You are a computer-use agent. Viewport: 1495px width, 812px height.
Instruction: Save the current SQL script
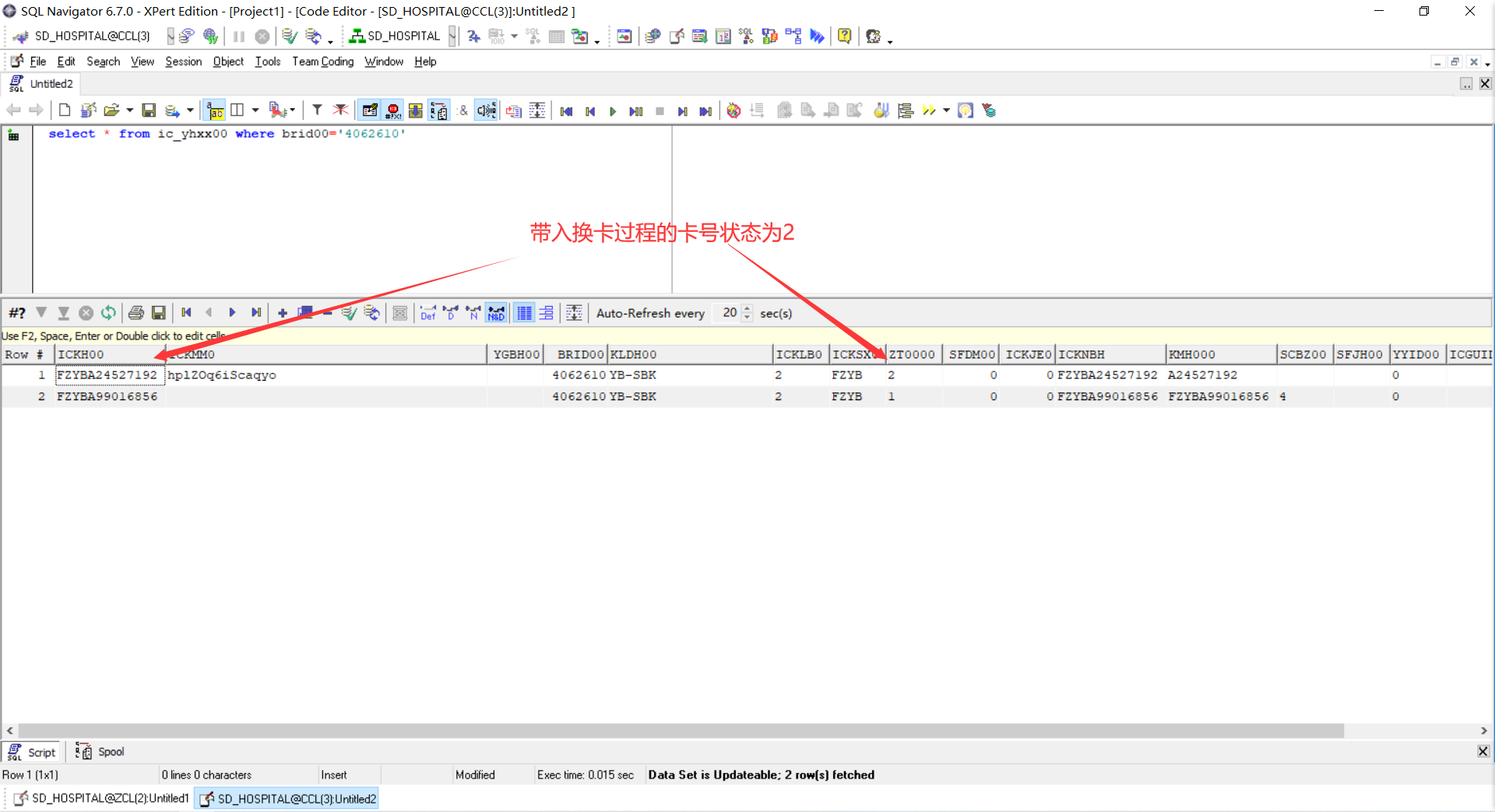point(149,111)
